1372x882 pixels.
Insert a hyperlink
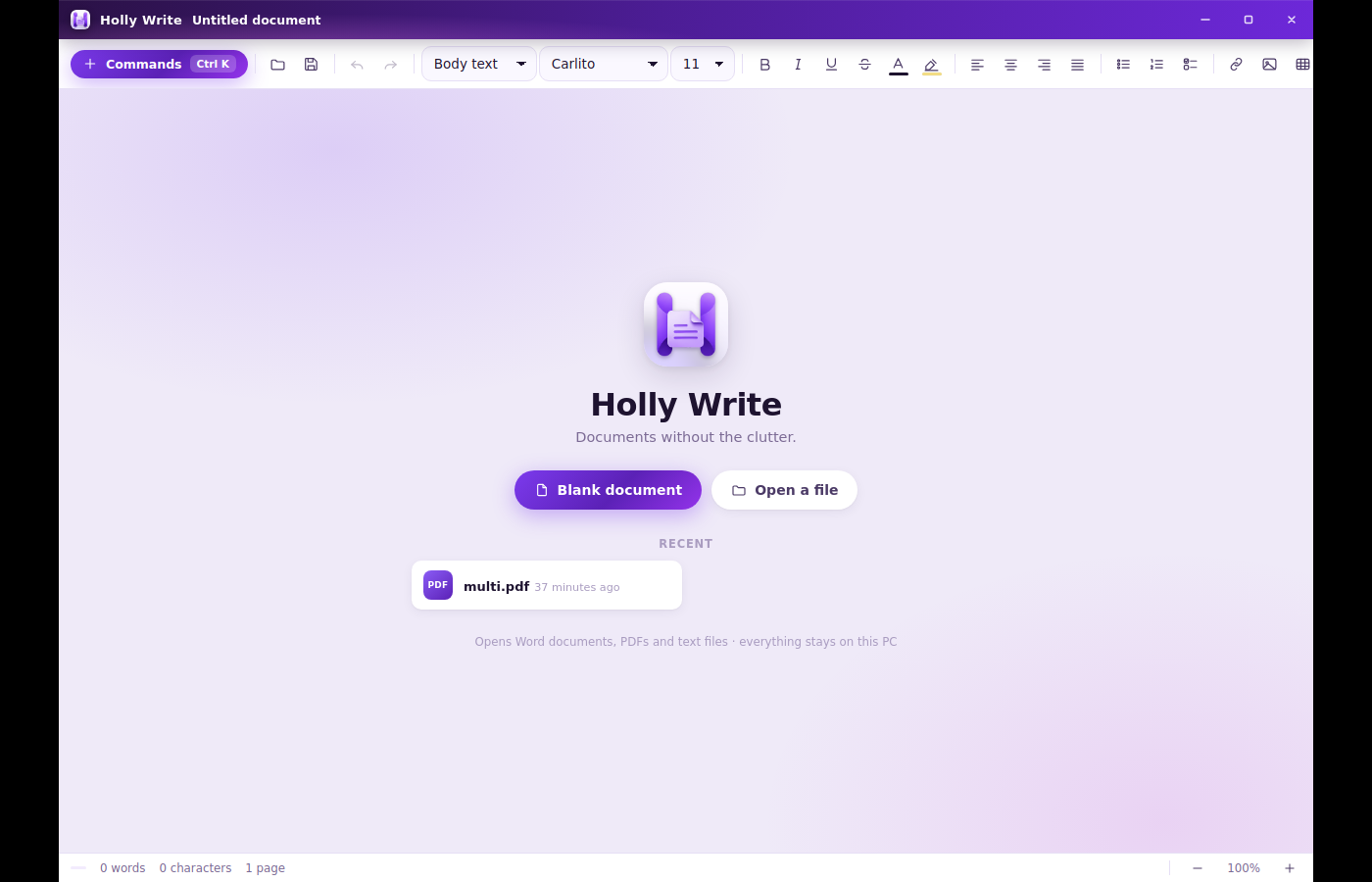click(x=1236, y=65)
